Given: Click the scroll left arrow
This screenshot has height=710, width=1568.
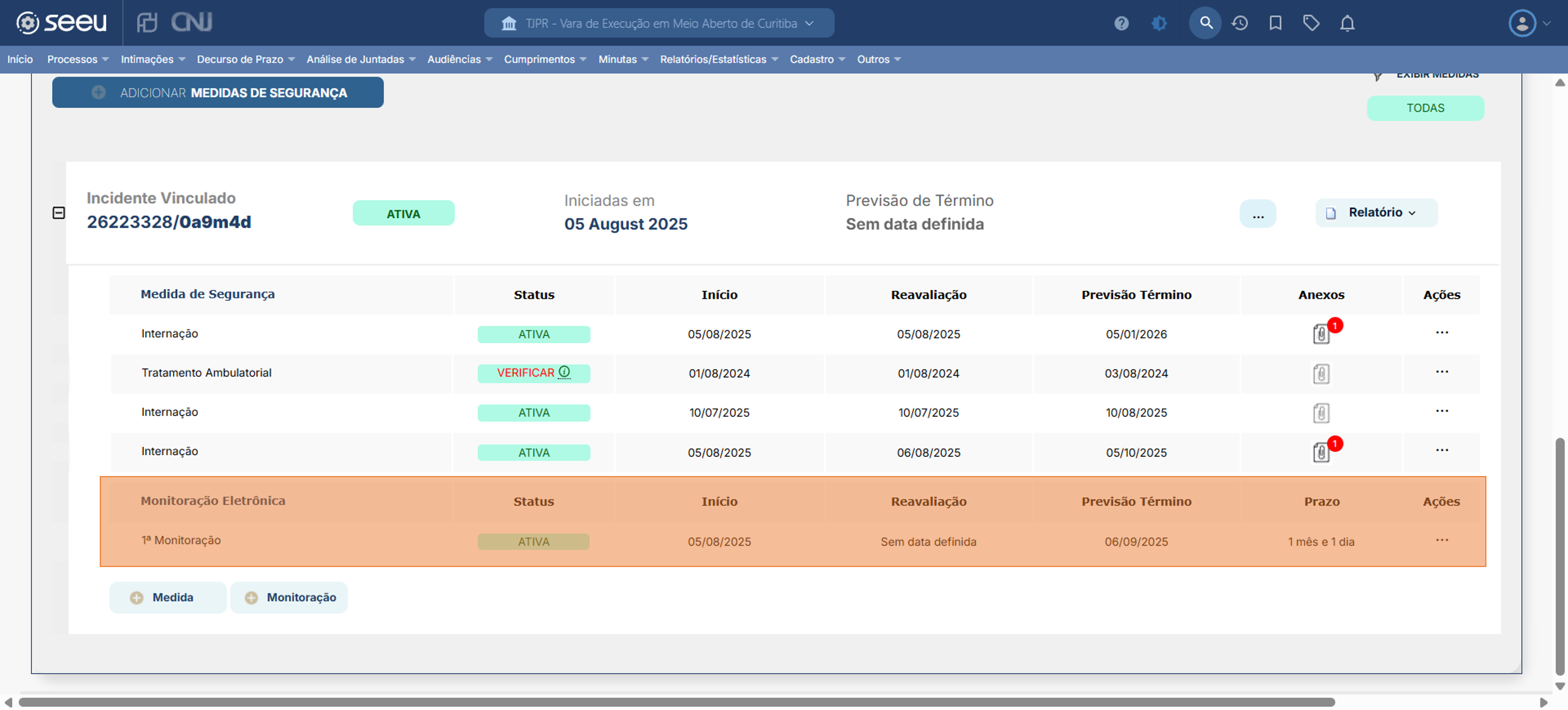Looking at the screenshot, I should (x=9, y=703).
